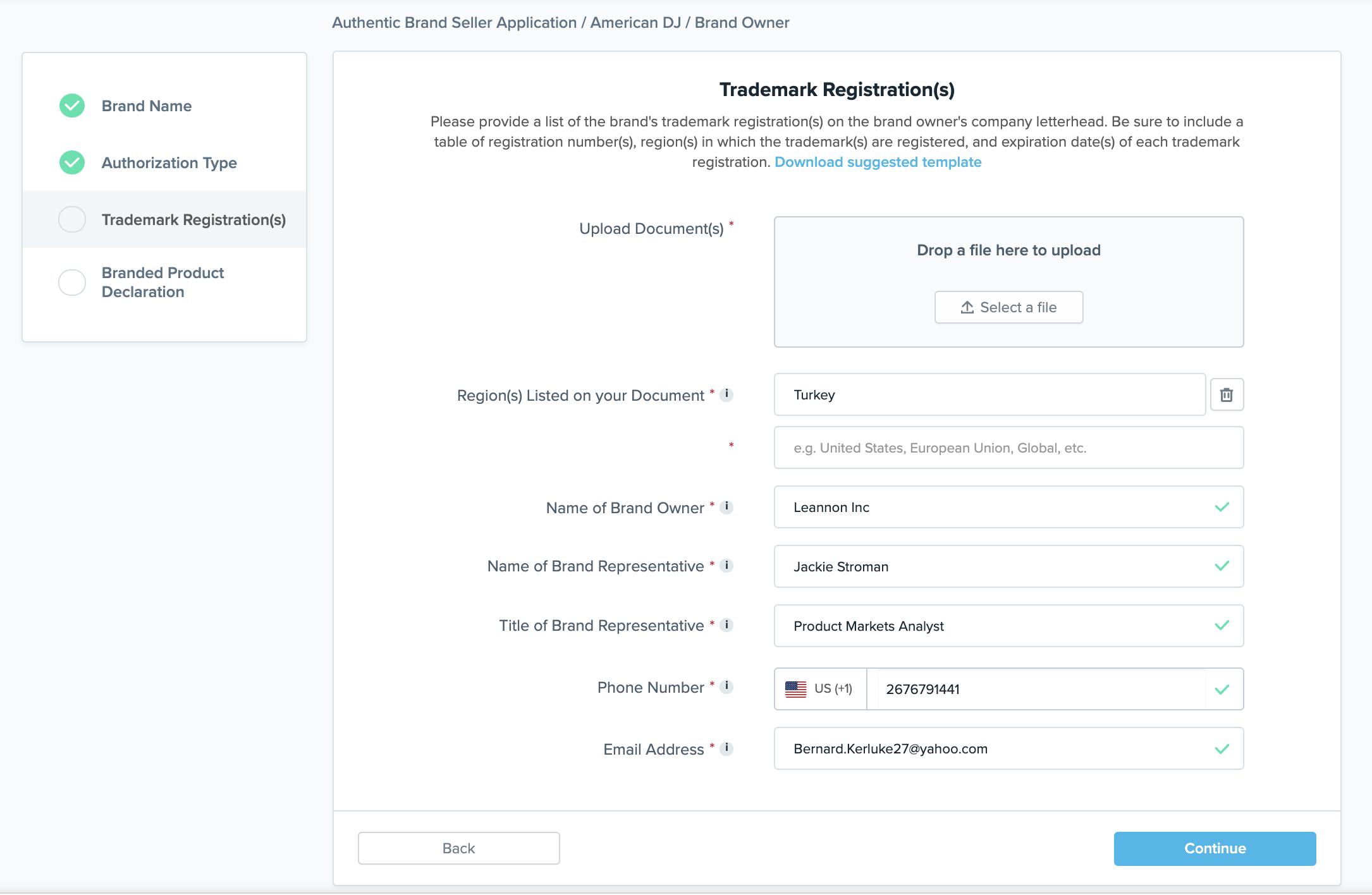Click info icon beside Email Address label
Screen dimensions: 1372x895
tap(727, 748)
